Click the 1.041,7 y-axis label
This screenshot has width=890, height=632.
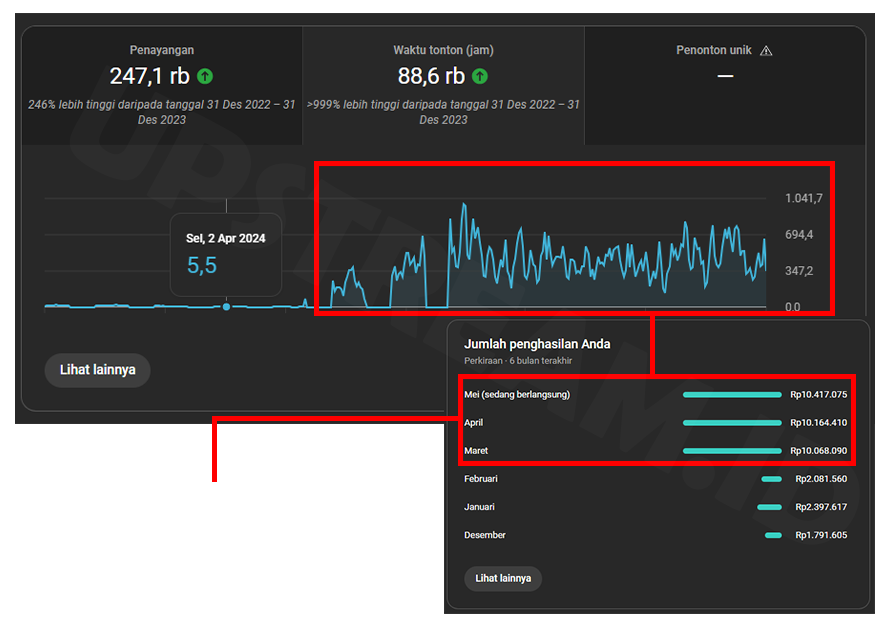[803, 199]
